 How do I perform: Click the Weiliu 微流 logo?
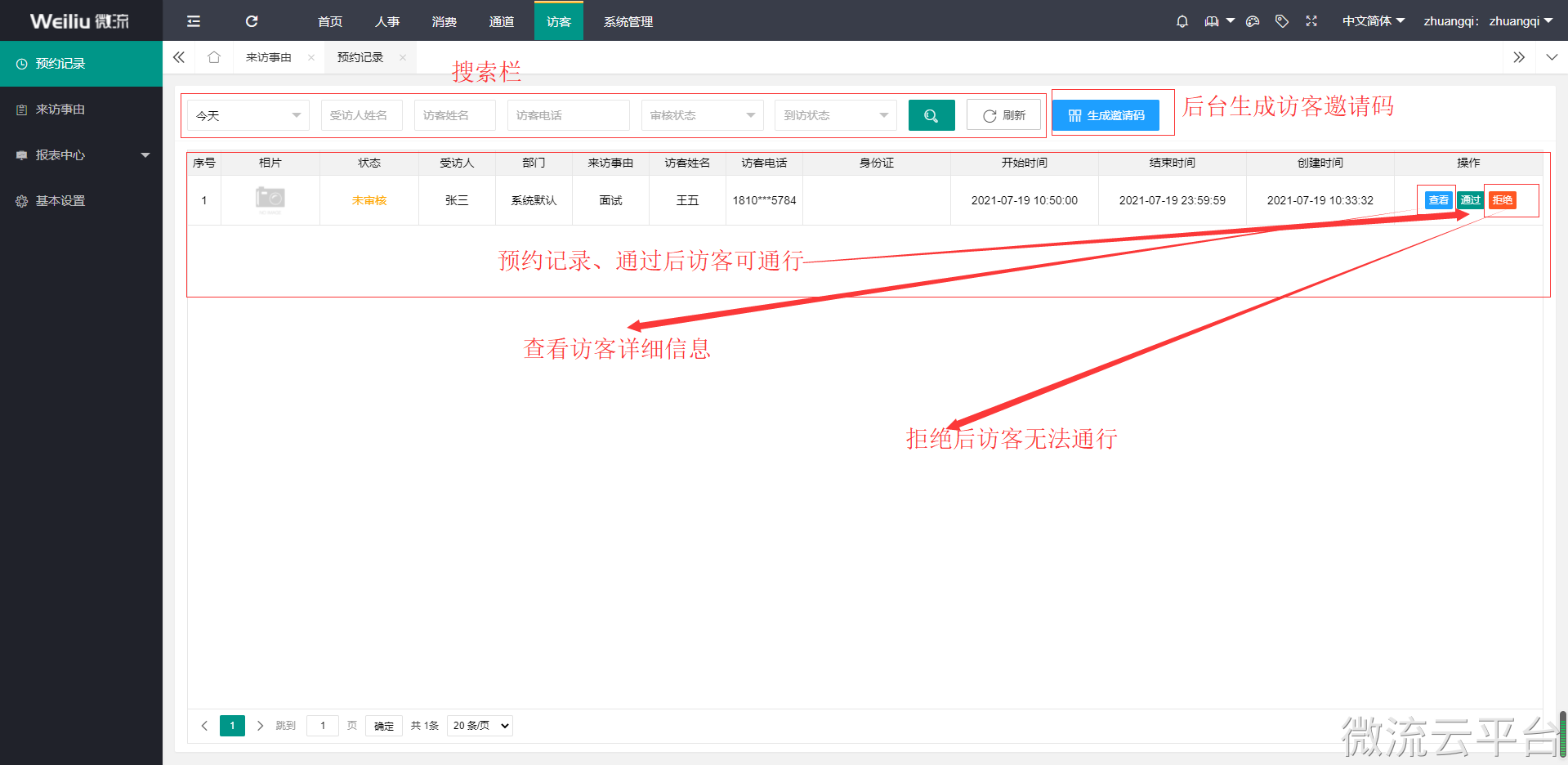[80, 21]
